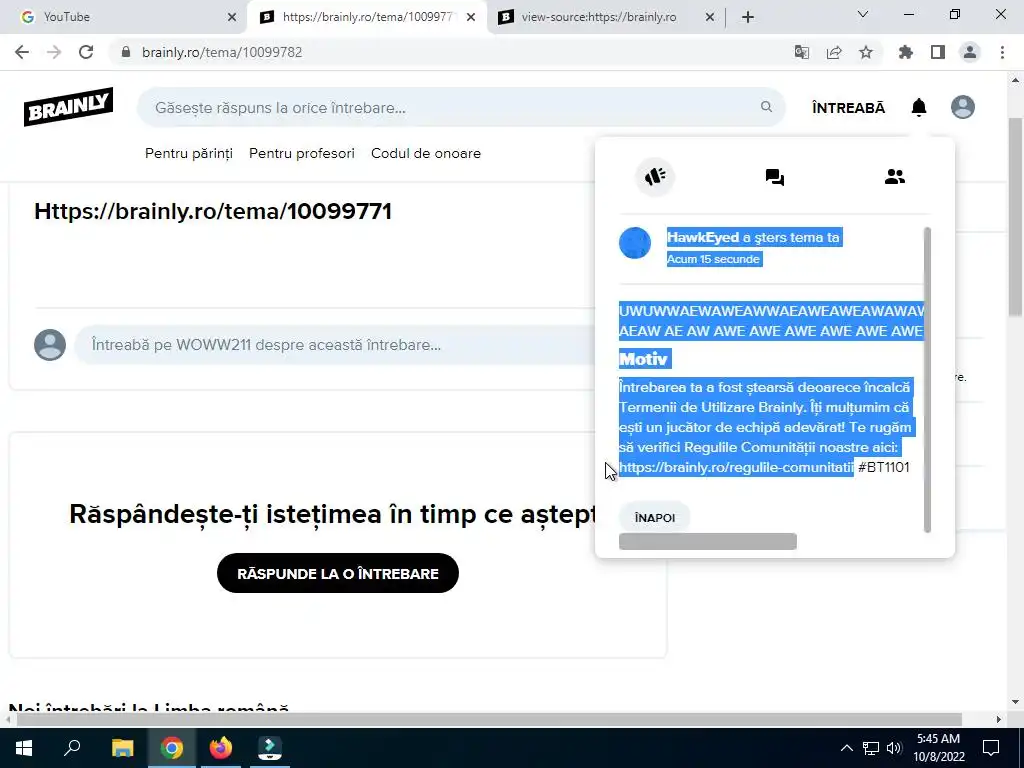Image resolution: width=1024 pixels, height=768 pixels.
Task: Select the announcements megaphone tab
Action: pos(655,176)
